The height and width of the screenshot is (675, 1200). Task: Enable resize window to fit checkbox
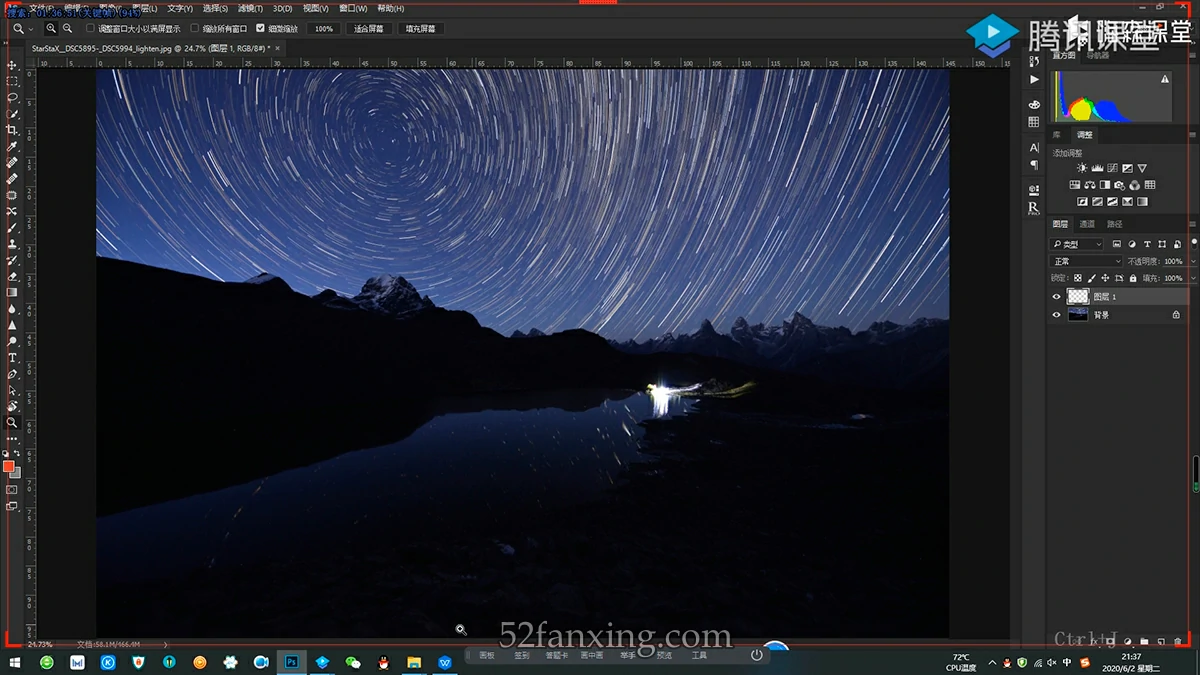click(x=90, y=29)
